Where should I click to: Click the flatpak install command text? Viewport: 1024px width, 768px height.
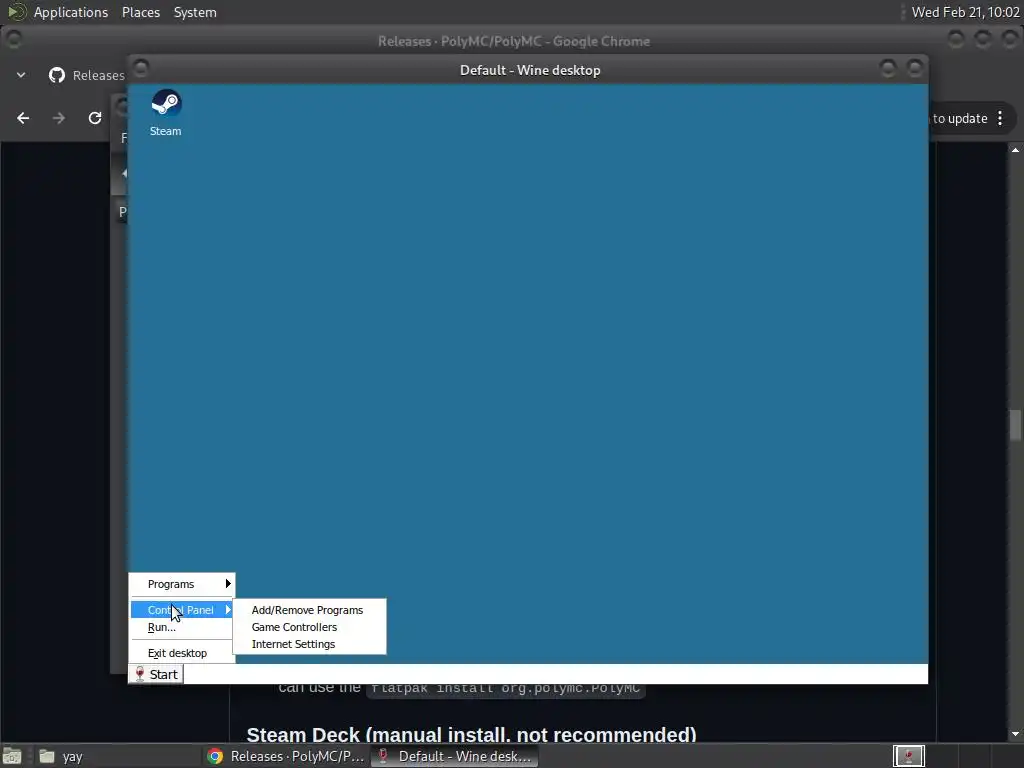click(505, 688)
